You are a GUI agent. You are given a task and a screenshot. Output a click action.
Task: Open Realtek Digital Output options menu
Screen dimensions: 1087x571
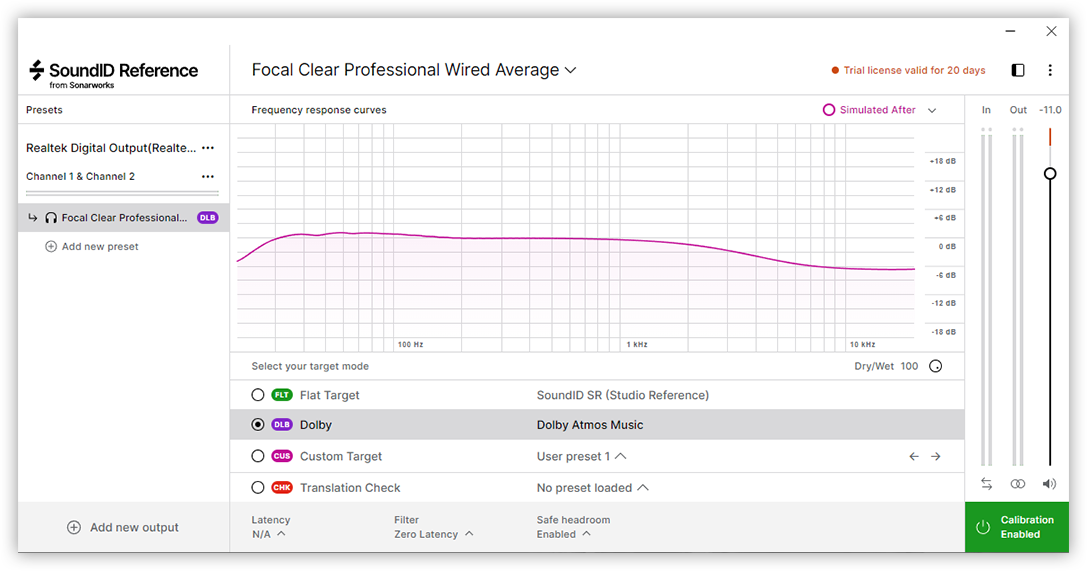(208, 148)
